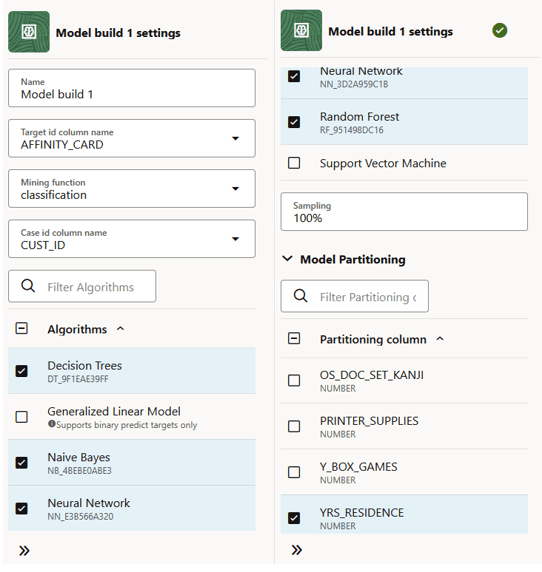The width and height of the screenshot is (542, 572).
Task: Click the Decision Trees label
Action: 85,366
